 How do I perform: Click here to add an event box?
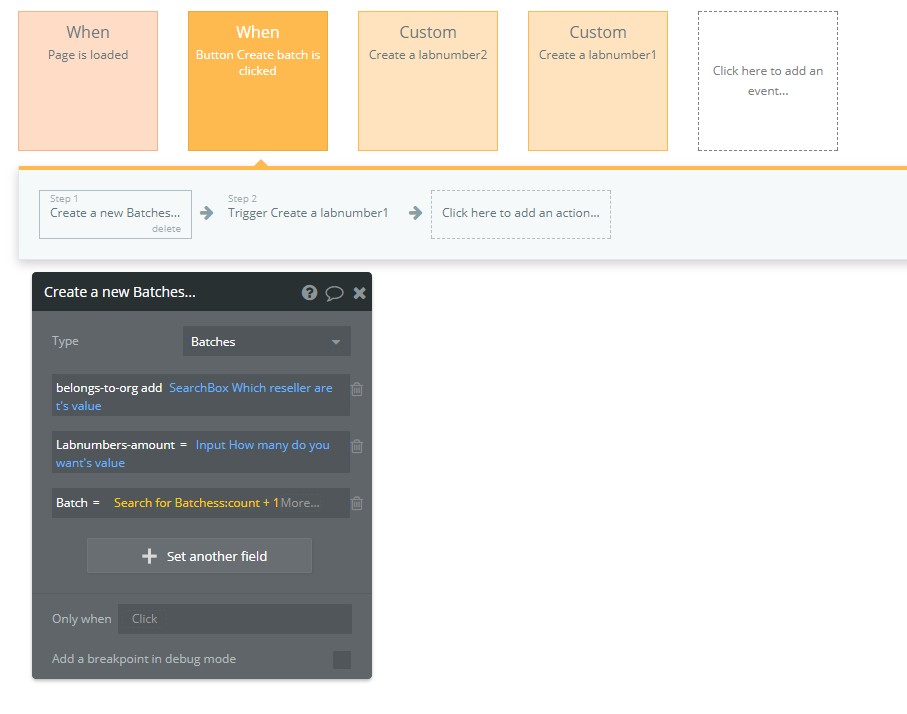coord(768,81)
